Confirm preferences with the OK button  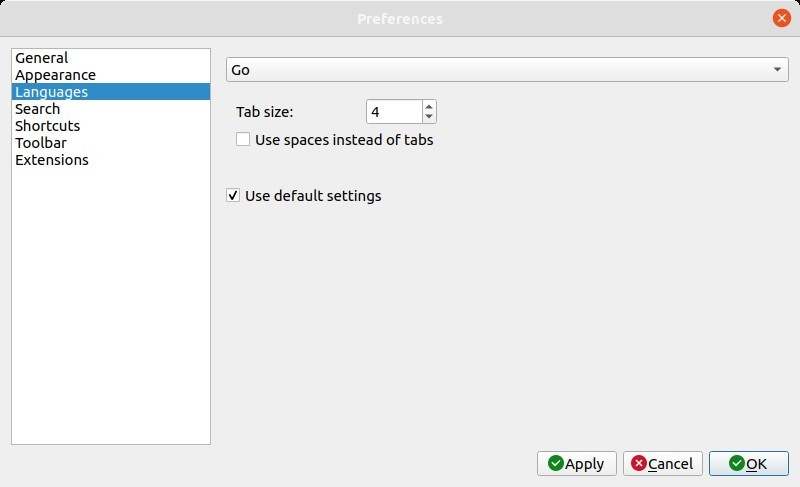point(748,463)
